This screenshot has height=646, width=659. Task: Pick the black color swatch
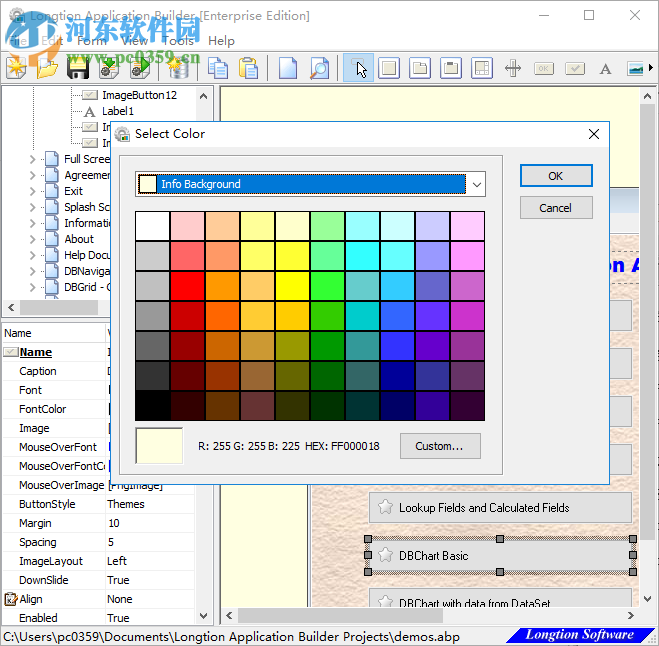152,406
